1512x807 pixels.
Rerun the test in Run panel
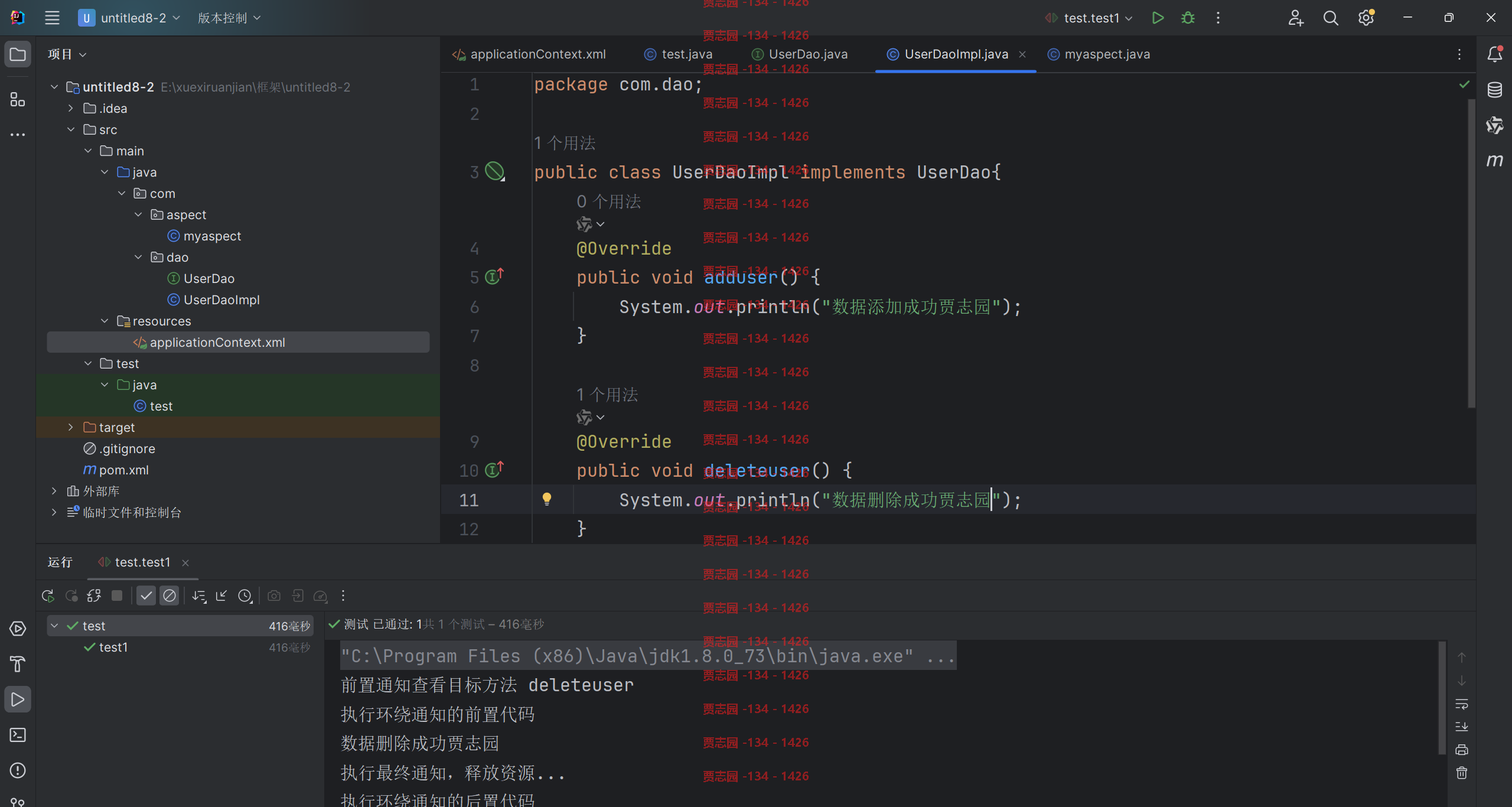48,596
